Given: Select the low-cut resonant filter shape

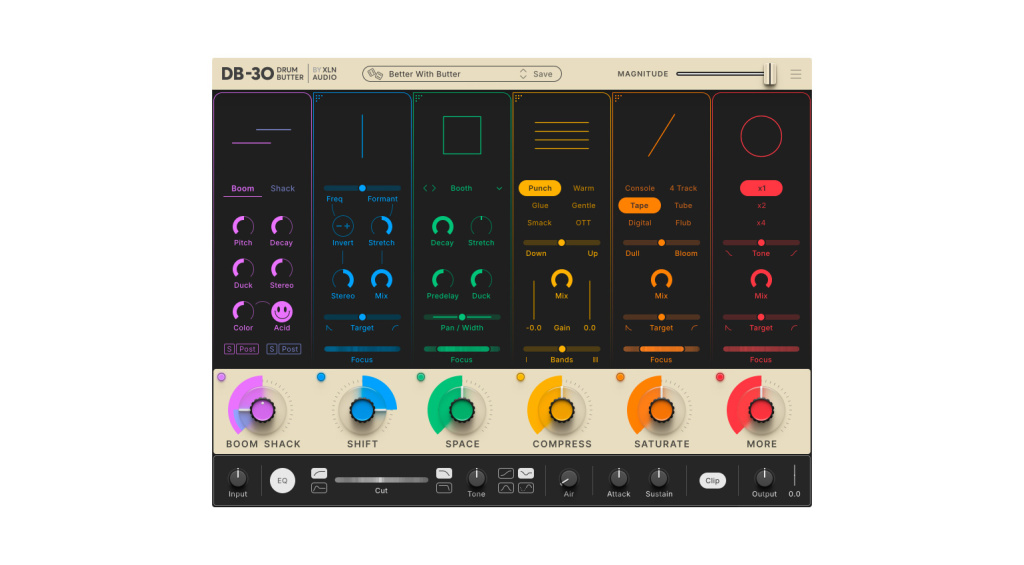Looking at the screenshot, I should pyautogui.click(x=319, y=488).
